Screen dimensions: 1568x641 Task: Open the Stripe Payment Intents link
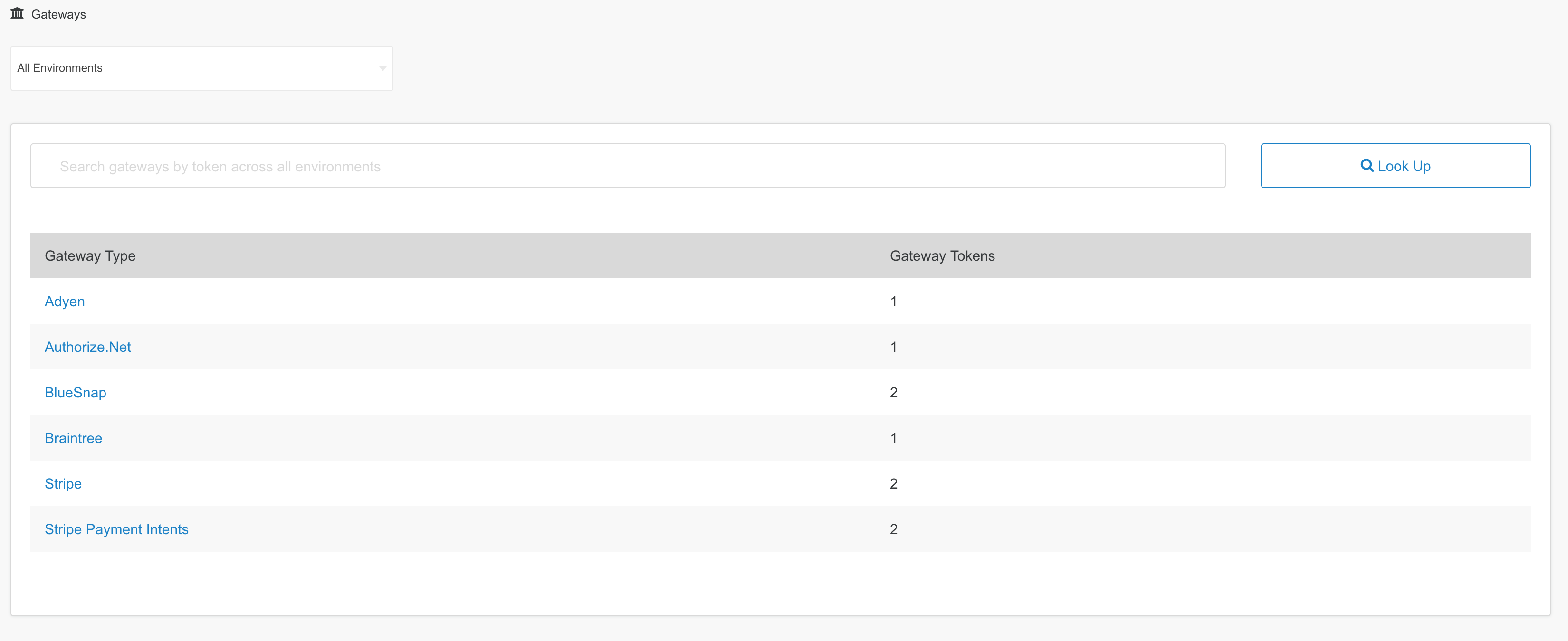tap(116, 530)
